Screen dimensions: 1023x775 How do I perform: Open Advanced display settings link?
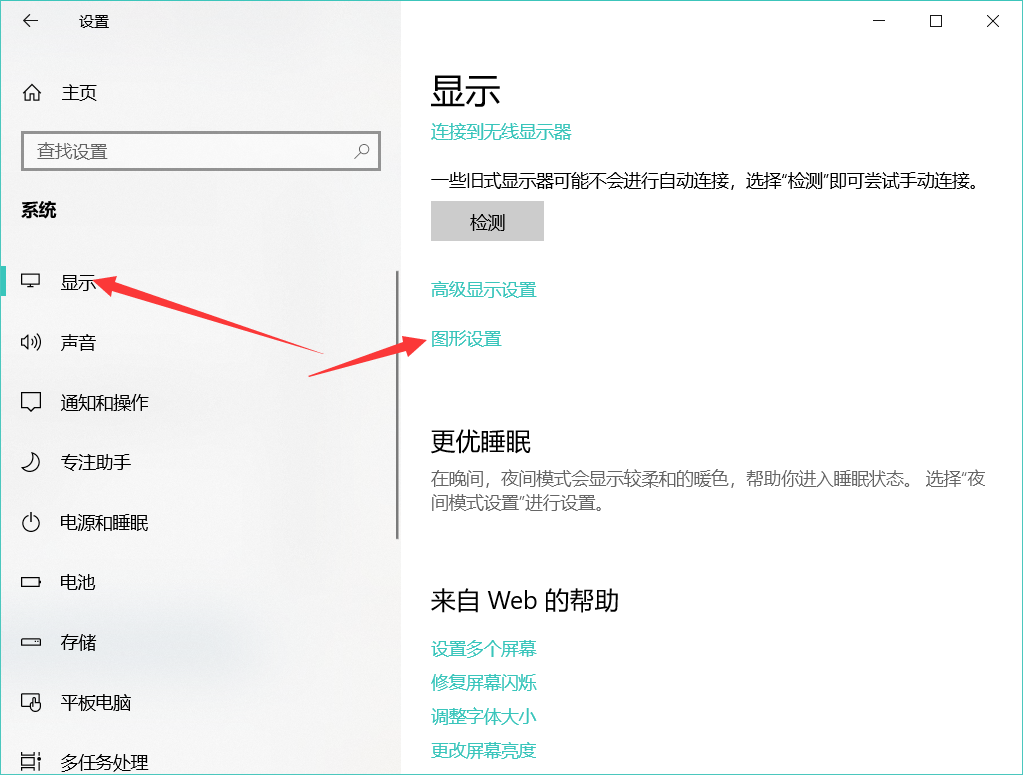[483, 290]
